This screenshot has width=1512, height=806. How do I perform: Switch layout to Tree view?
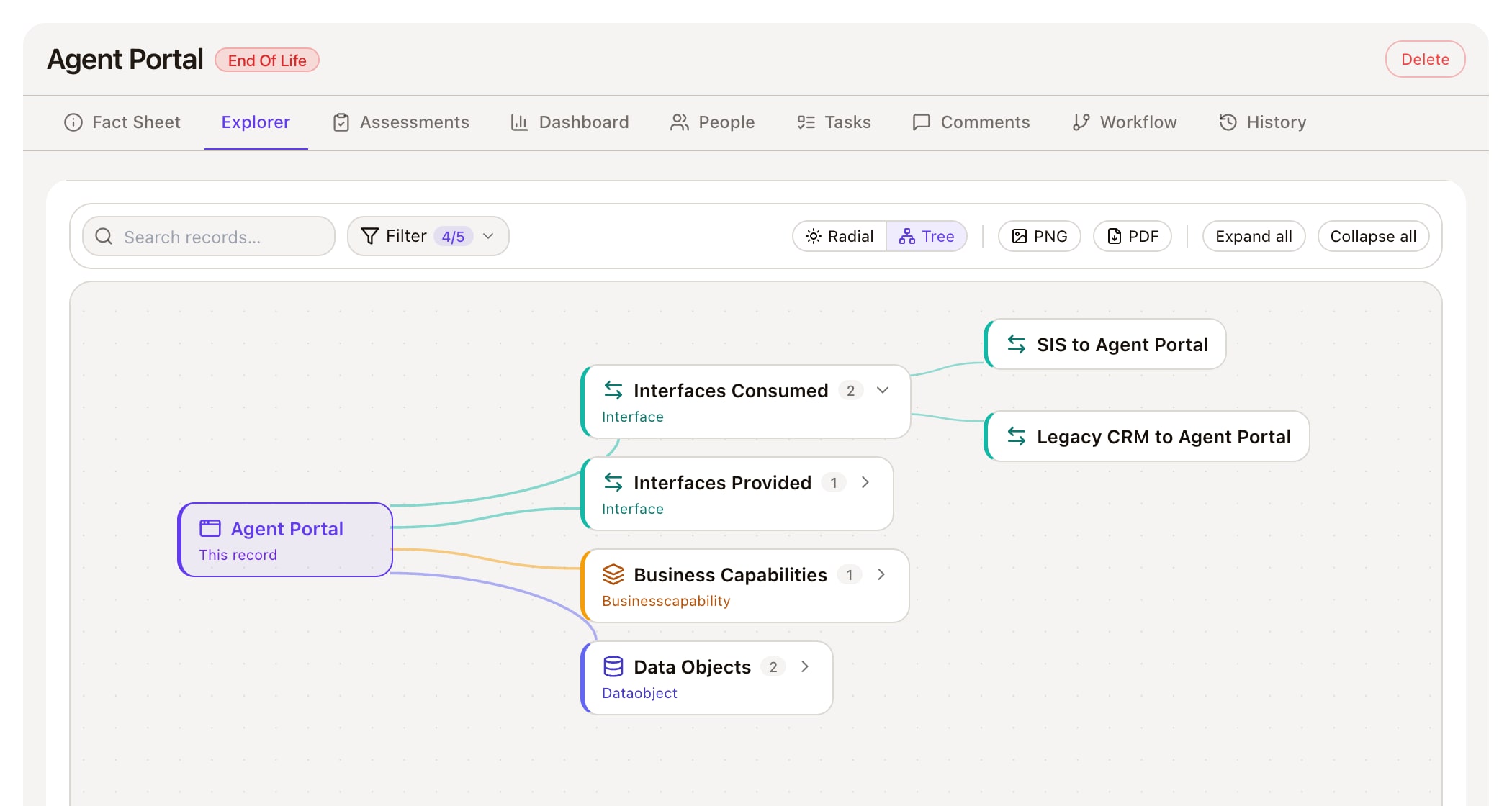point(927,236)
